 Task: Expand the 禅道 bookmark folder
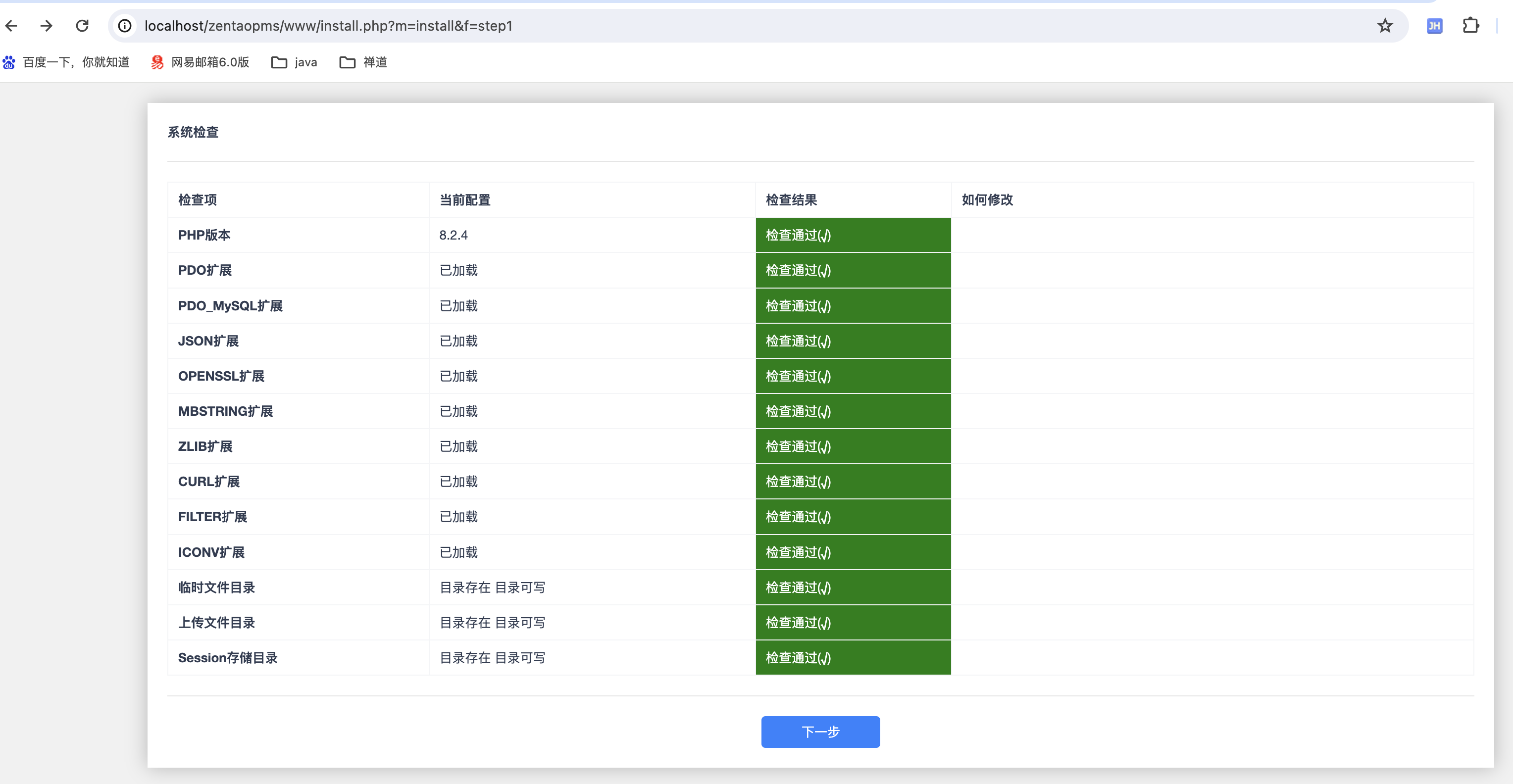pyautogui.click(x=363, y=62)
